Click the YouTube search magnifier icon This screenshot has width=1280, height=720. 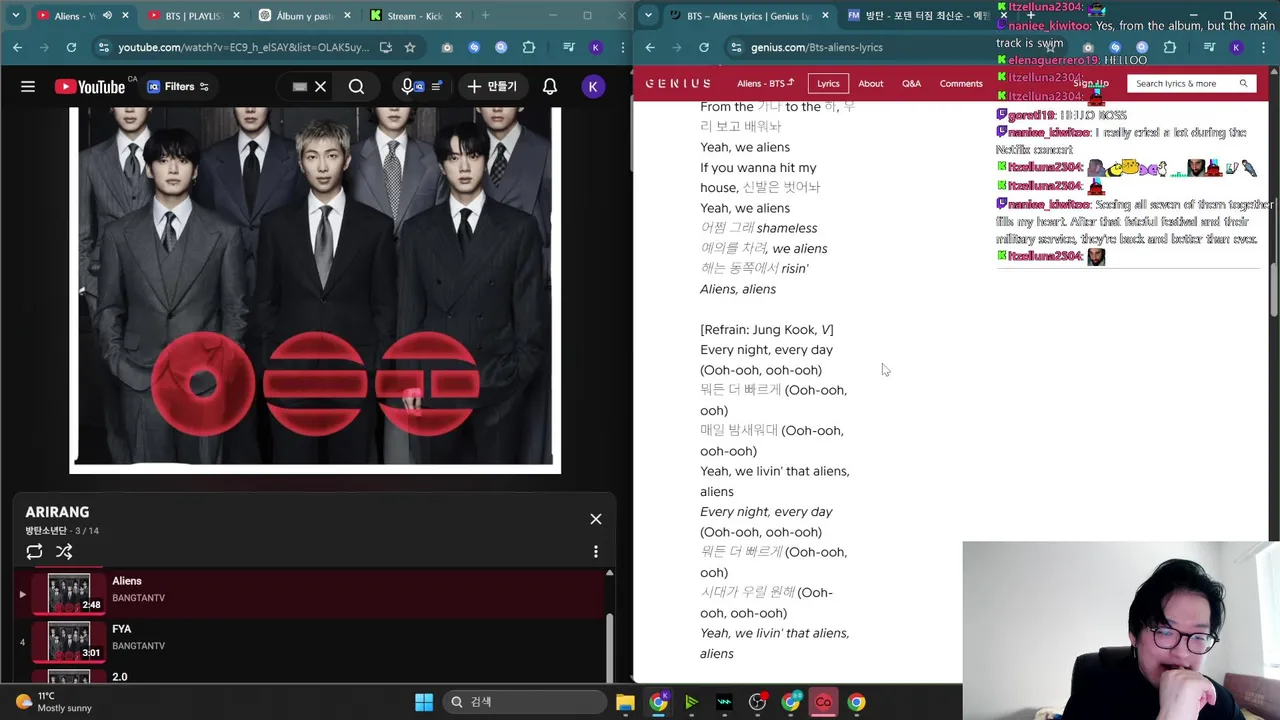click(356, 87)
